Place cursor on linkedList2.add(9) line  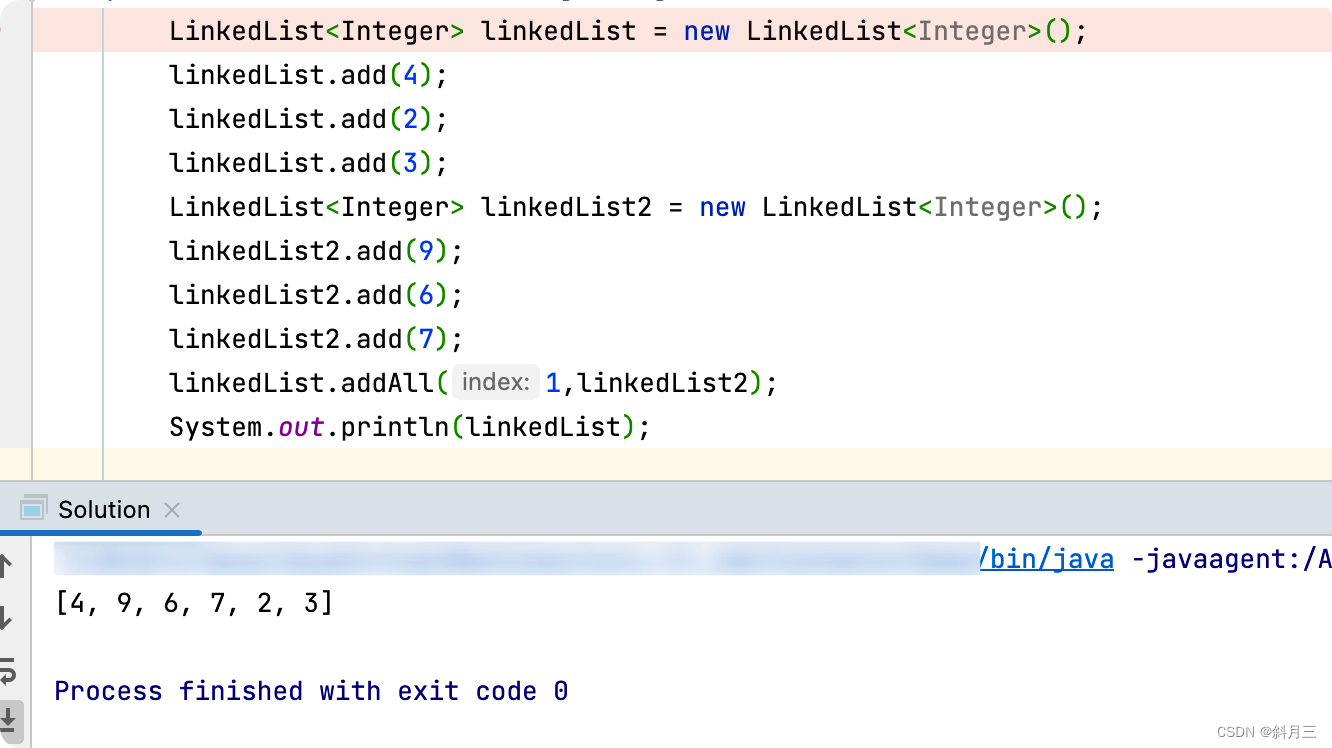pos(316,251)
